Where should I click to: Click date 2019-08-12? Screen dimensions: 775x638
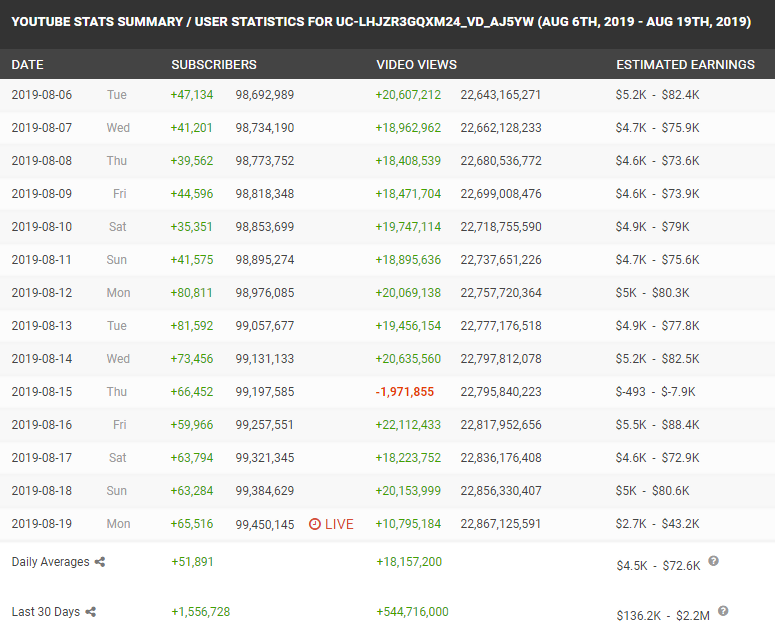point(42,293)
